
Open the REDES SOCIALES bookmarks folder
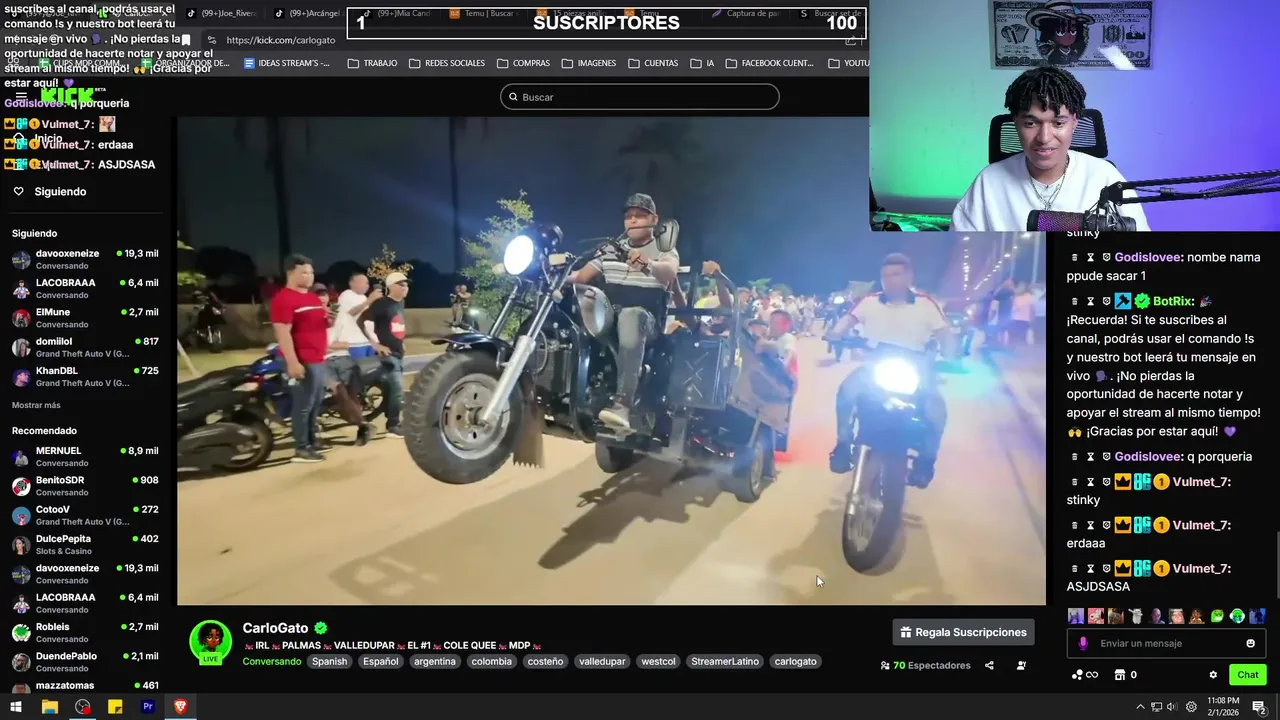pyautogui.click(x=446, y=63)
